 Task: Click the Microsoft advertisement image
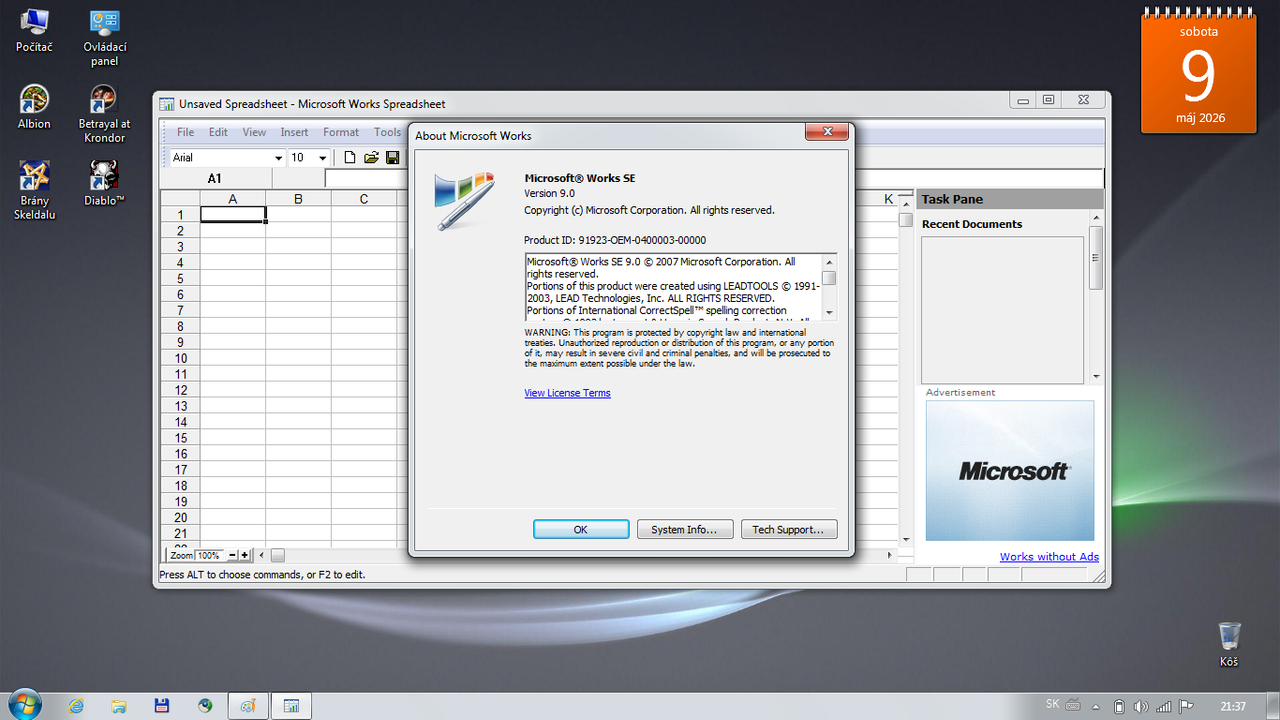click(x=1010, y=471)
